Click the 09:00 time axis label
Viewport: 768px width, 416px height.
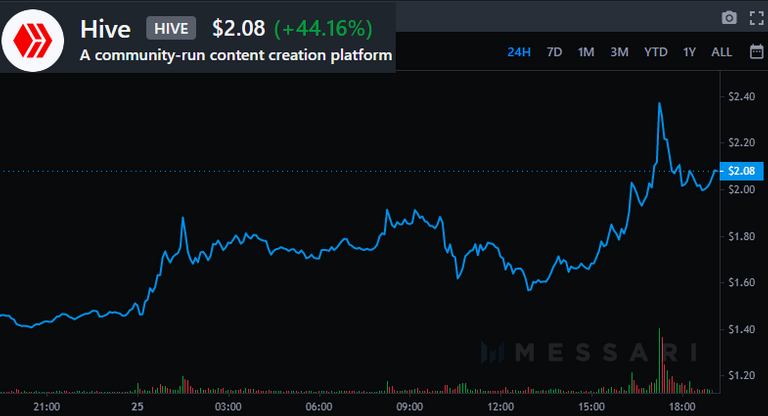coord(409,407)
